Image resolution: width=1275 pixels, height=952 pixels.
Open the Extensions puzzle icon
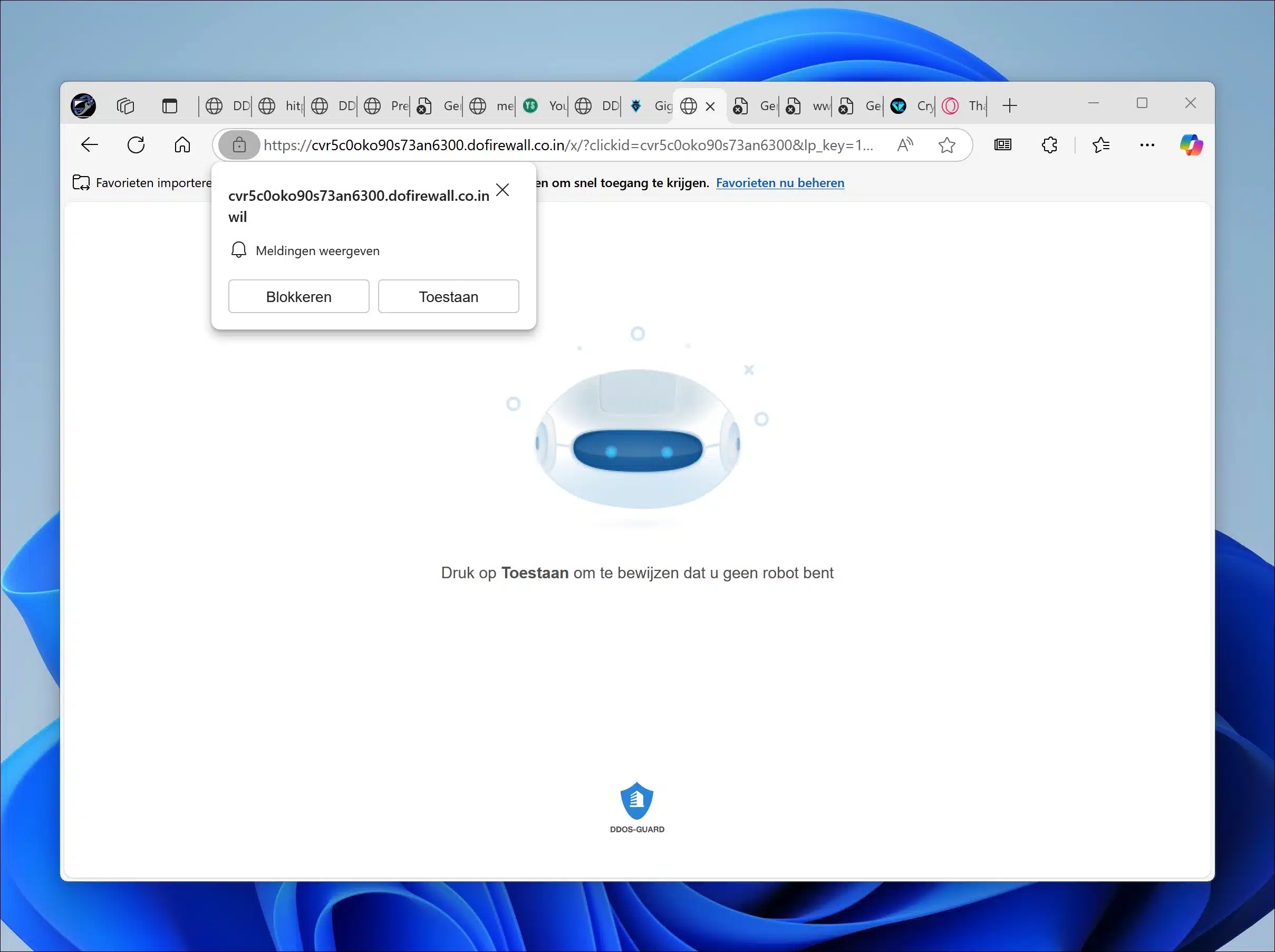[x=1050, y=145]
